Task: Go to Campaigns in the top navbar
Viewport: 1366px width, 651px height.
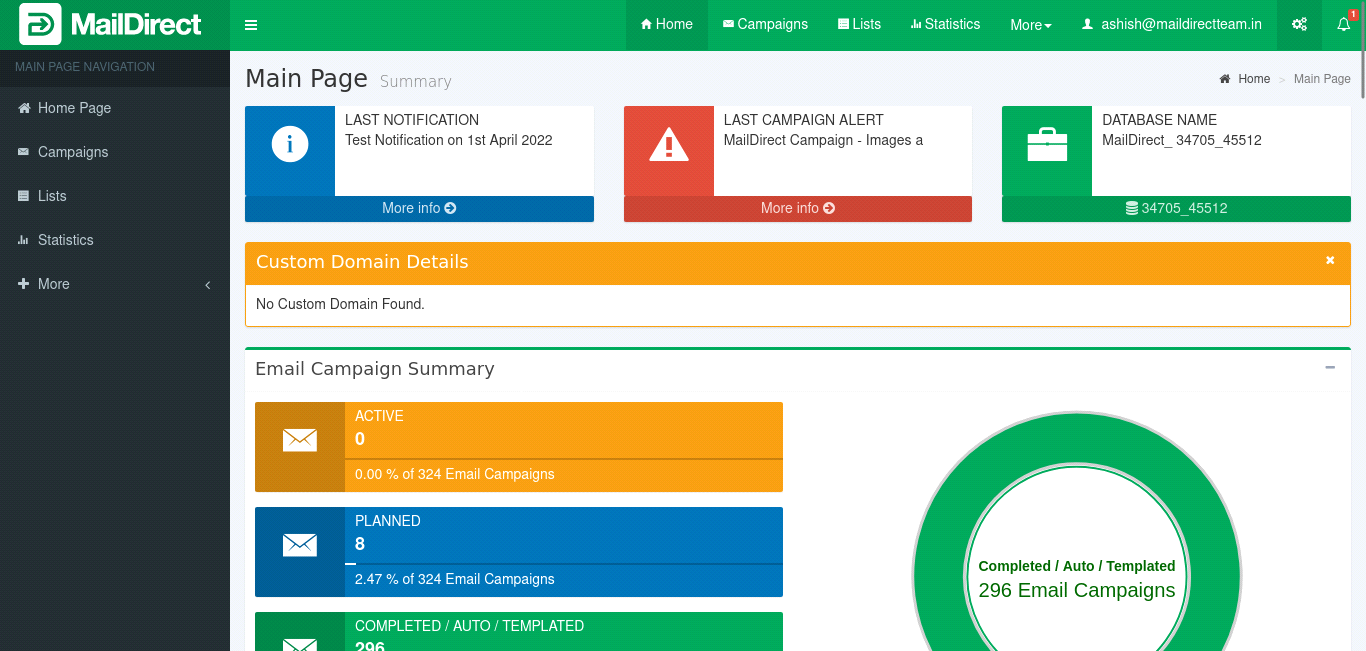Action: 765,25
